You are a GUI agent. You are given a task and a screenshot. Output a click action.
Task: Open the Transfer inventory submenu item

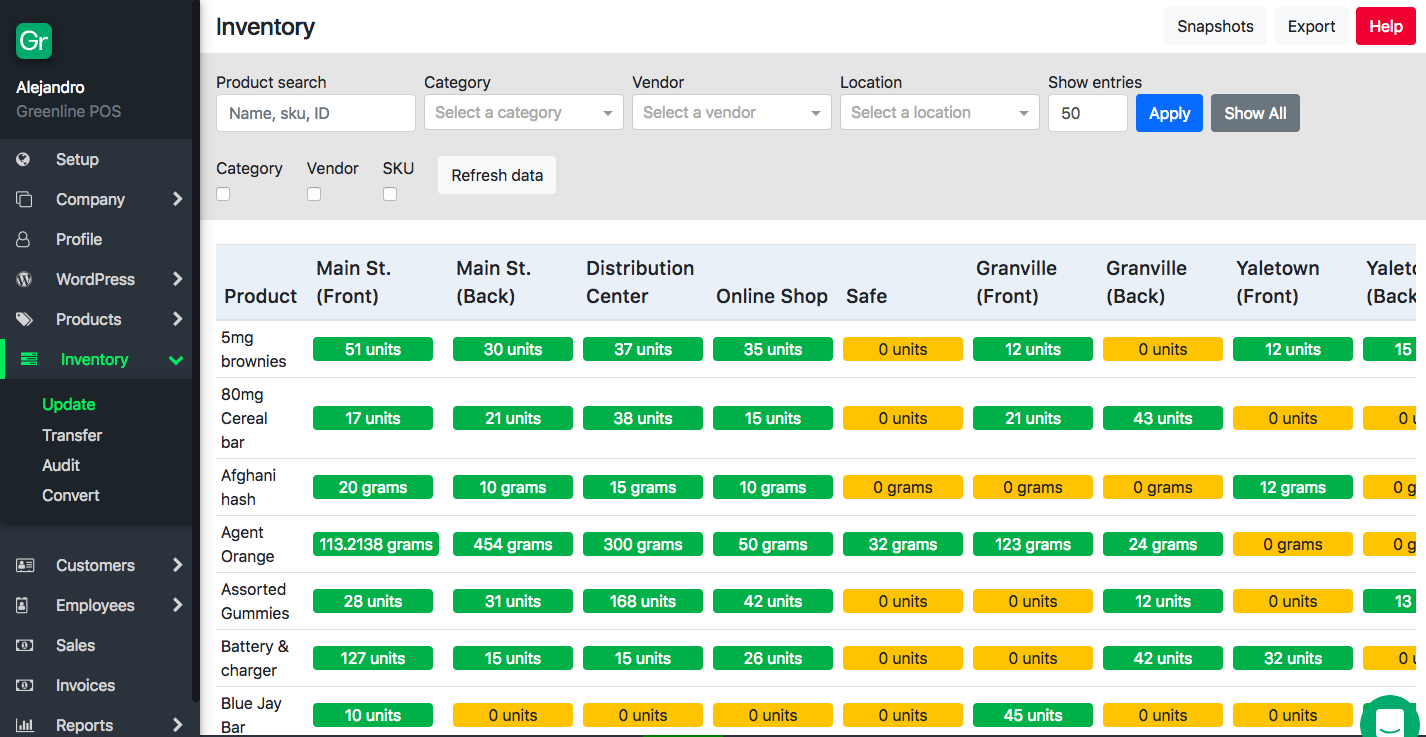click(72, 435)
